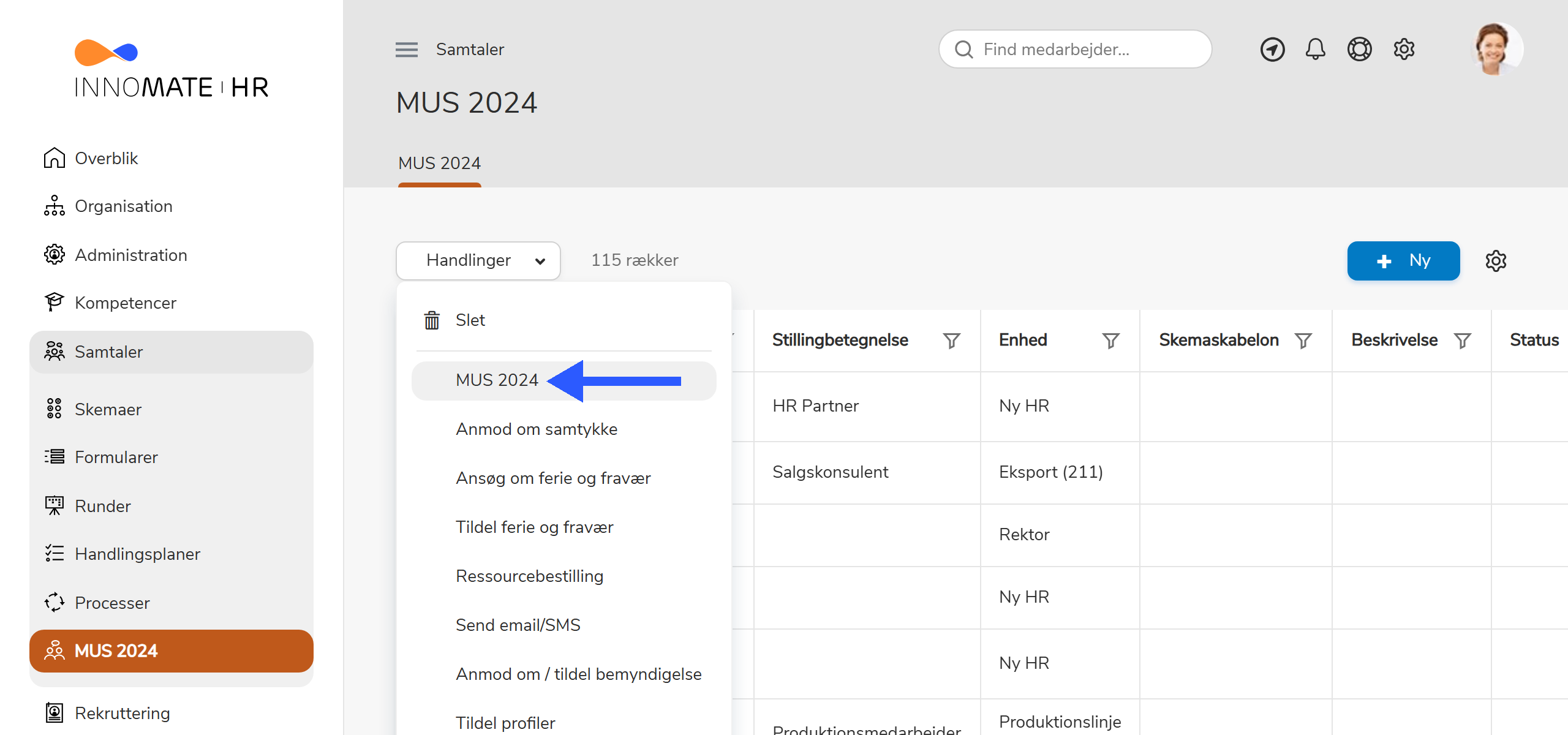The width and height of the screenshot is (1568, 735).
Task: Open Skemaer under Samtaler
Action: coord(171,409)
